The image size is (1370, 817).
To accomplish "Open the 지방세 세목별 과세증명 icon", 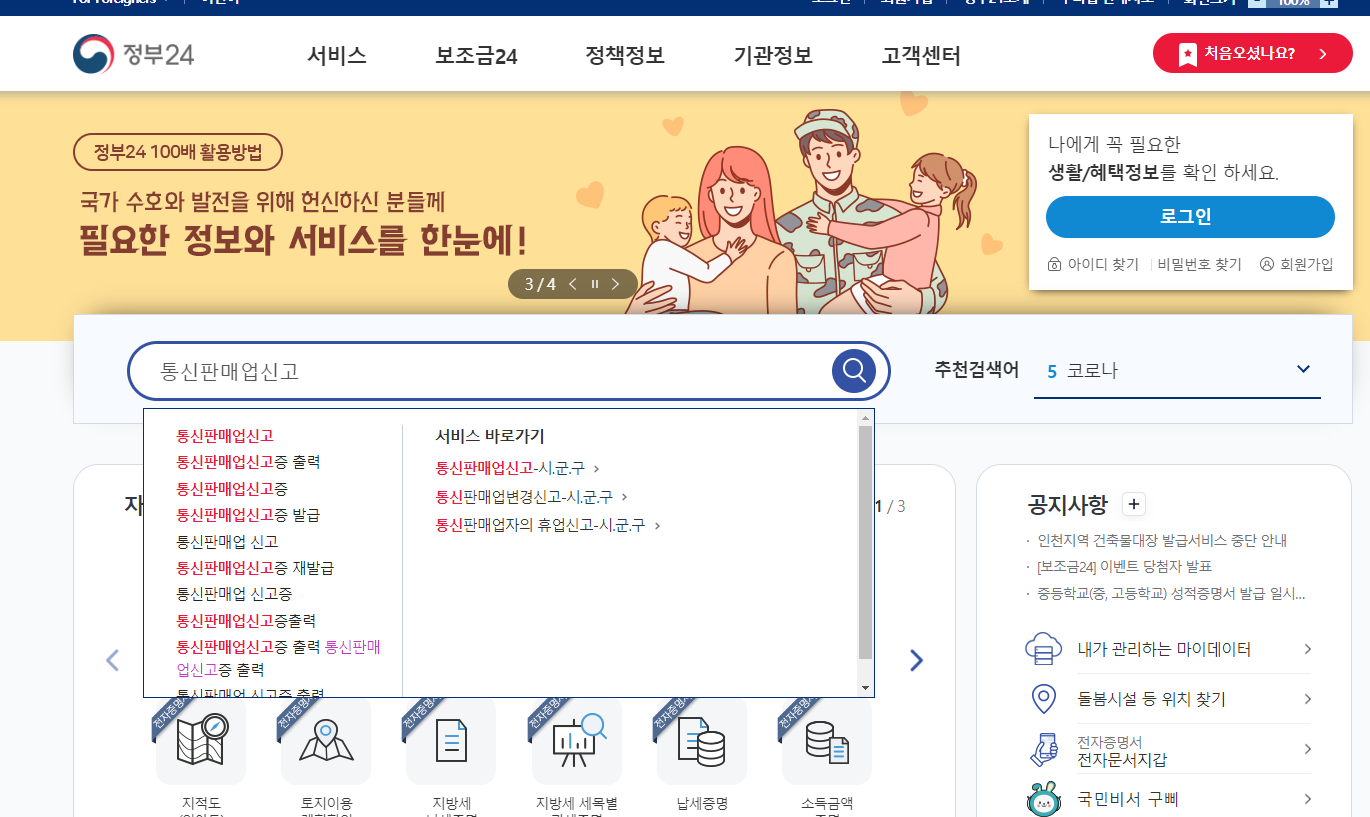I will (x=577, y=742).
